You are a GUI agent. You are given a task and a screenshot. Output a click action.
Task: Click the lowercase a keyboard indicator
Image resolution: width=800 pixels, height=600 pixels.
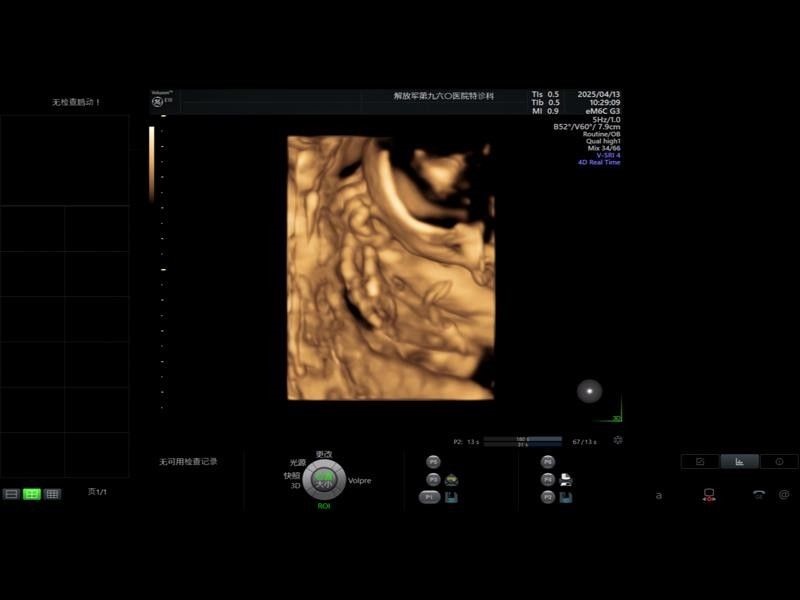click(659, 495)
